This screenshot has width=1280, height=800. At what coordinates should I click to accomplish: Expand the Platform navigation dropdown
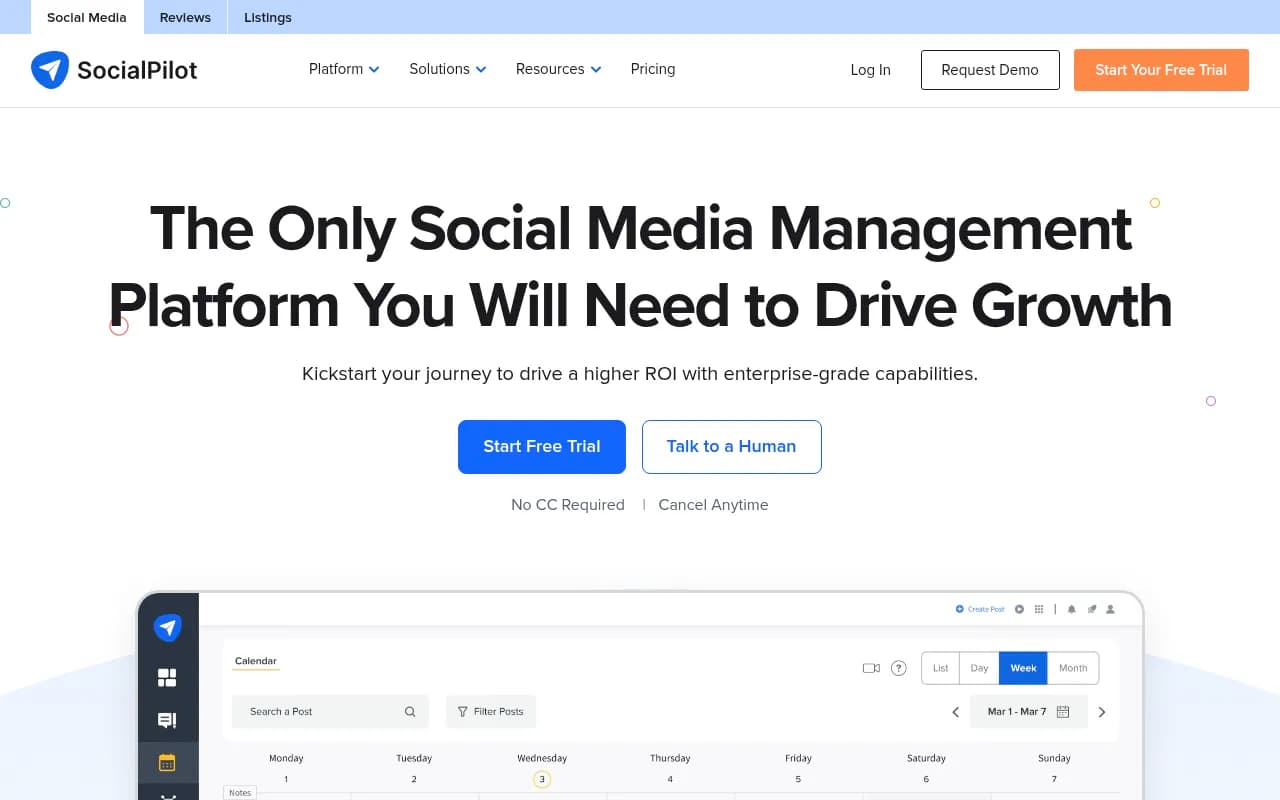[343, 69]
